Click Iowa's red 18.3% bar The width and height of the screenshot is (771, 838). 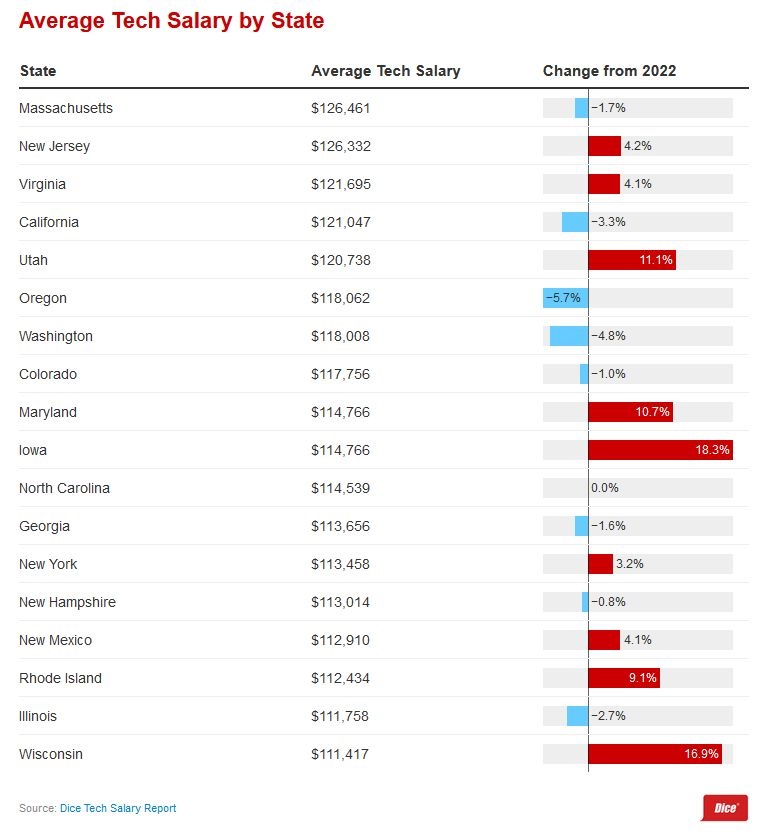[660, 450]
